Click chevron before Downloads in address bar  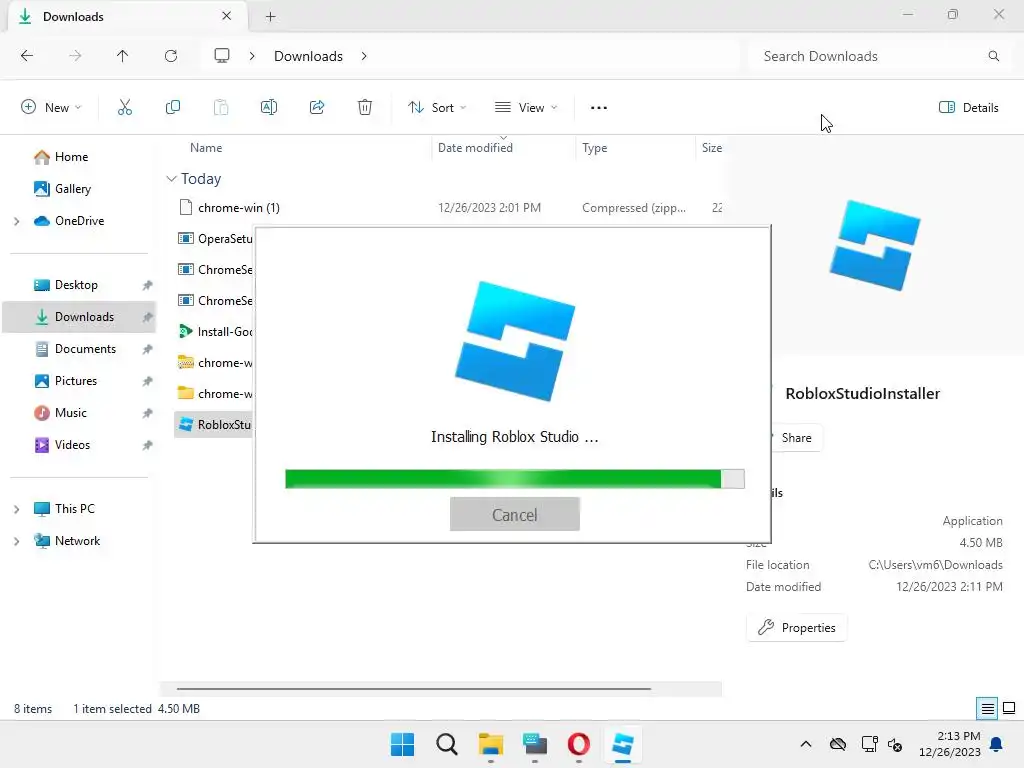[252, 56]
